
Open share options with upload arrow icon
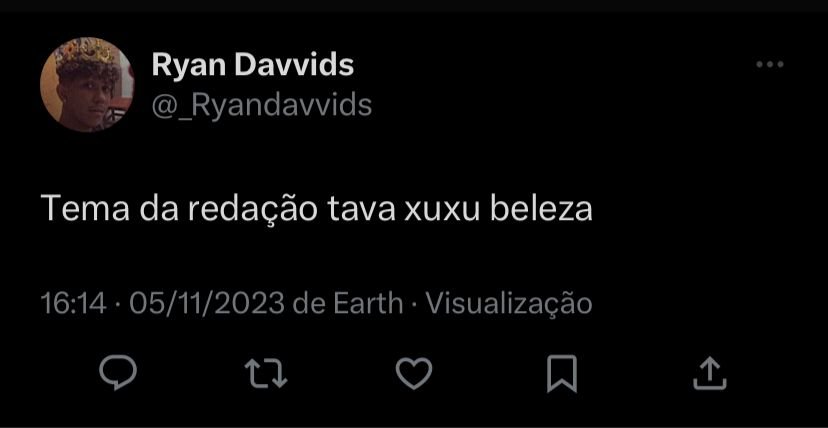[x=710, y=373]
